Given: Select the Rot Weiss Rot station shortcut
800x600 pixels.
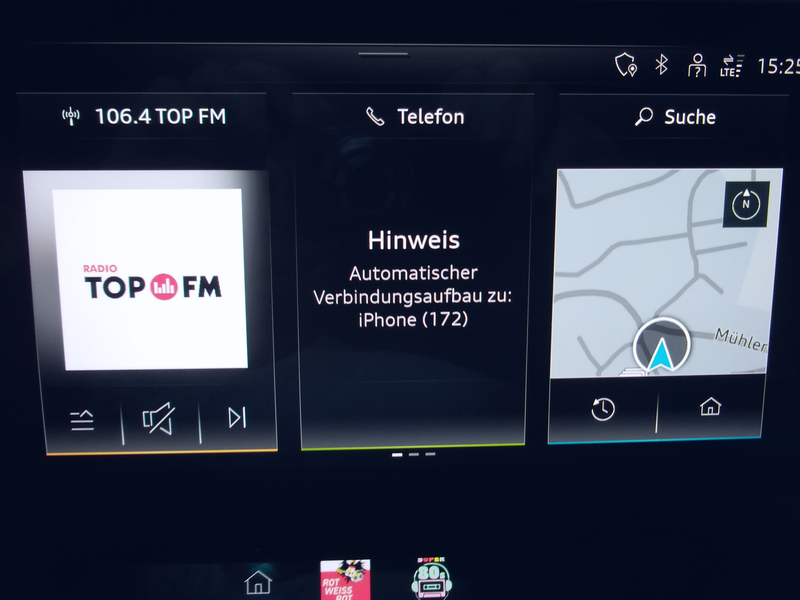Looking at the screenshot, I should (345, 580).
